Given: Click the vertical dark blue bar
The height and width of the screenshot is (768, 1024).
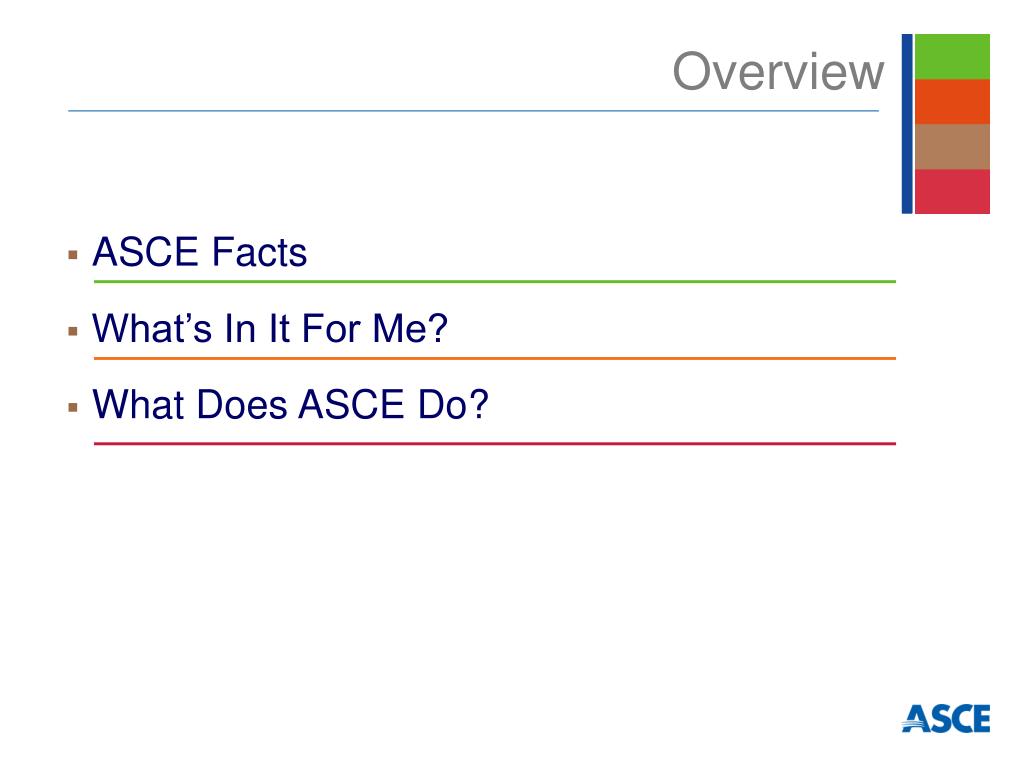Looking at the screenshot, I should click(x=907, y=123).
